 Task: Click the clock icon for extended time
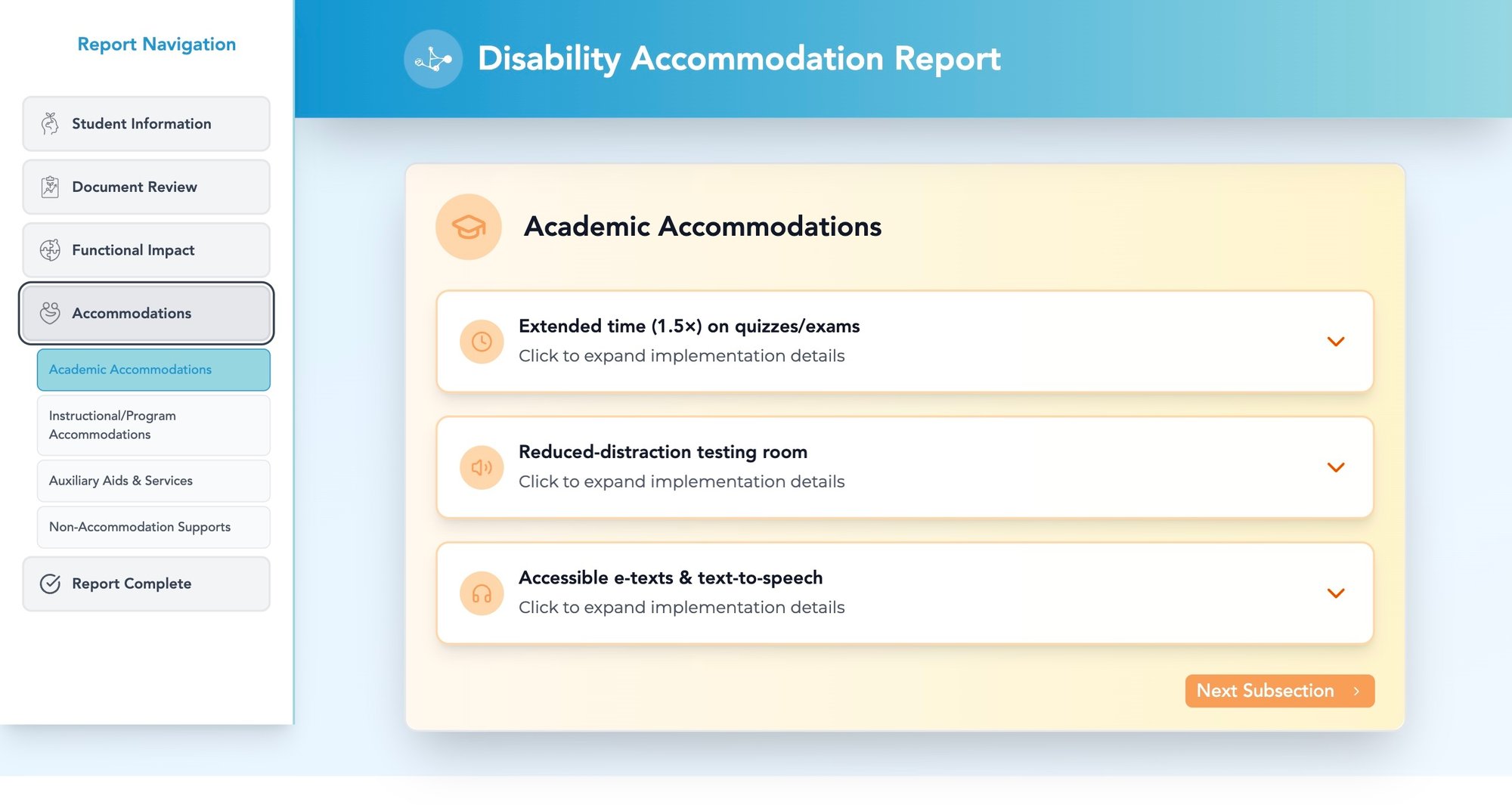click(x=482, y=342)
